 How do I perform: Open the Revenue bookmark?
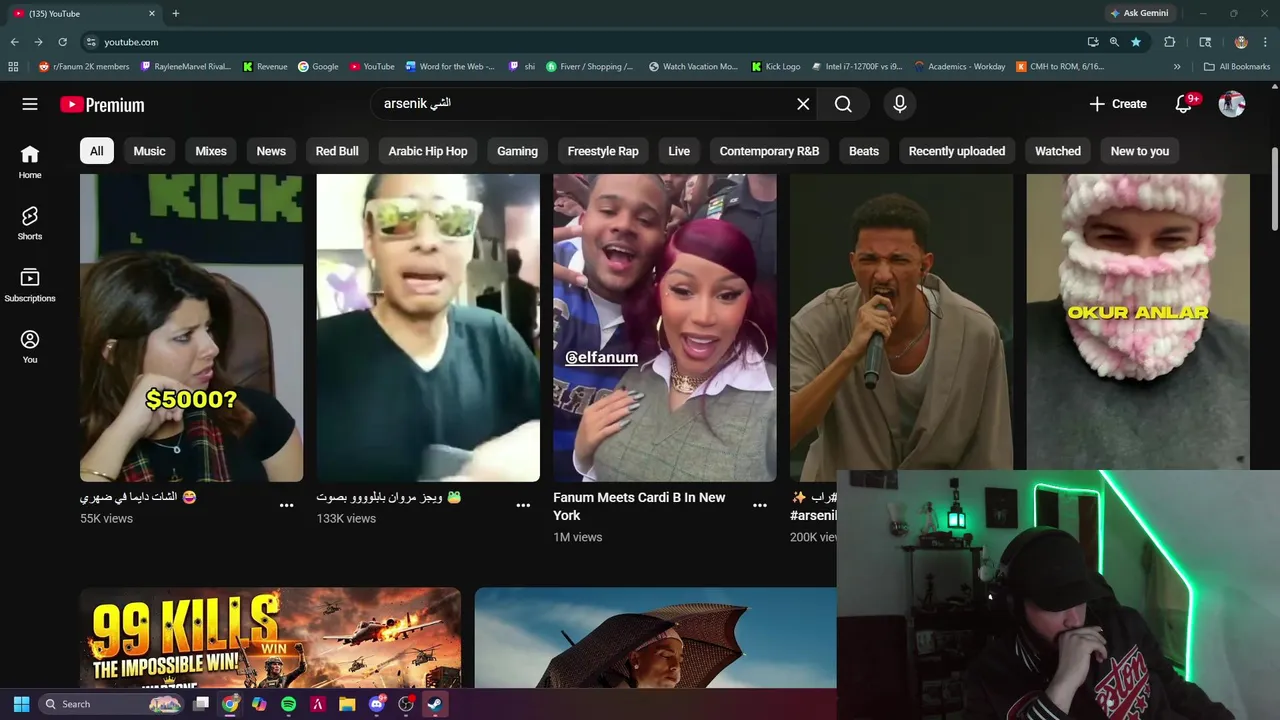click(265, 67)
